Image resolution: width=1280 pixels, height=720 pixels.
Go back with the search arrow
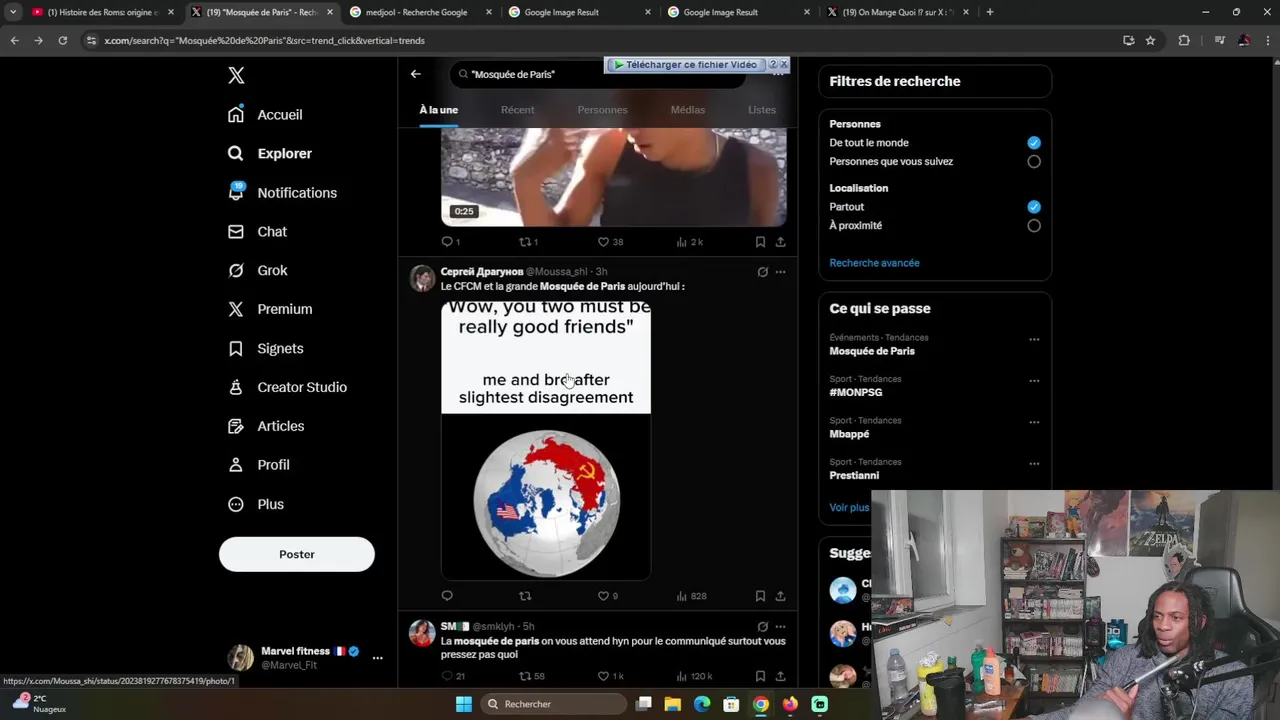click(416, 74)
